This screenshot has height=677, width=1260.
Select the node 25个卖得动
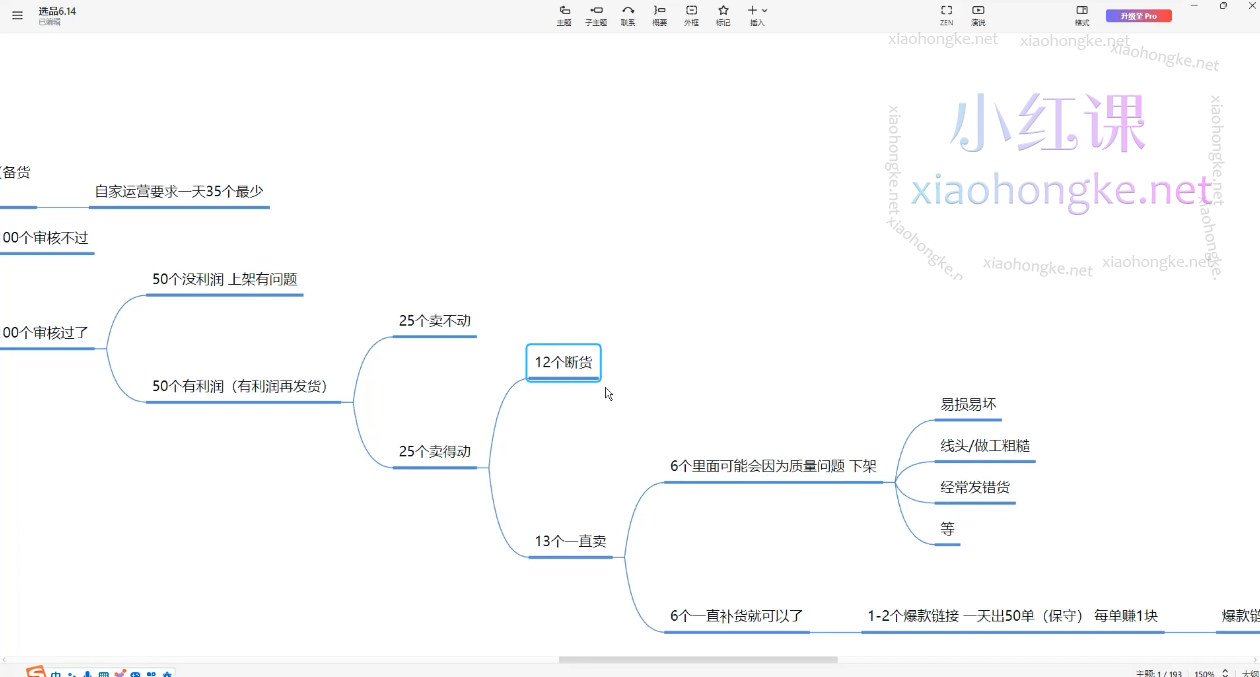point(435,452)
